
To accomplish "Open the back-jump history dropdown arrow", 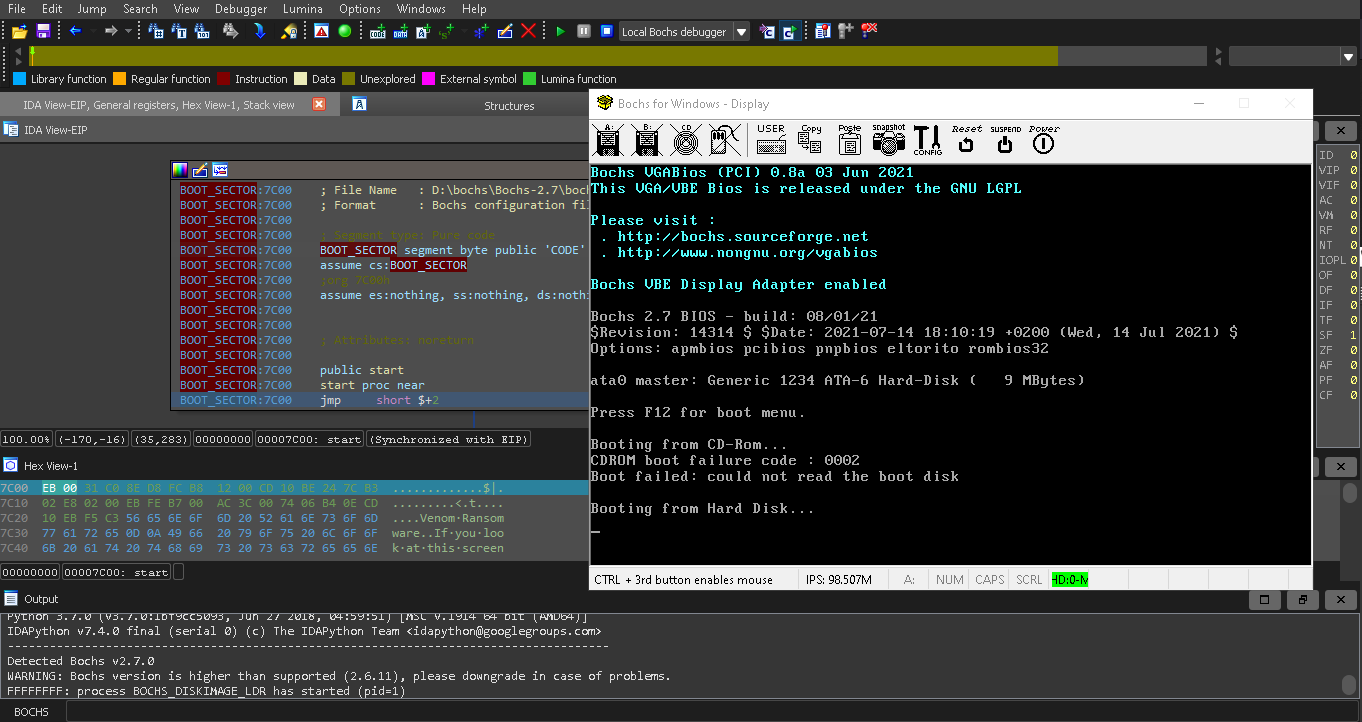I will [93, 31].
